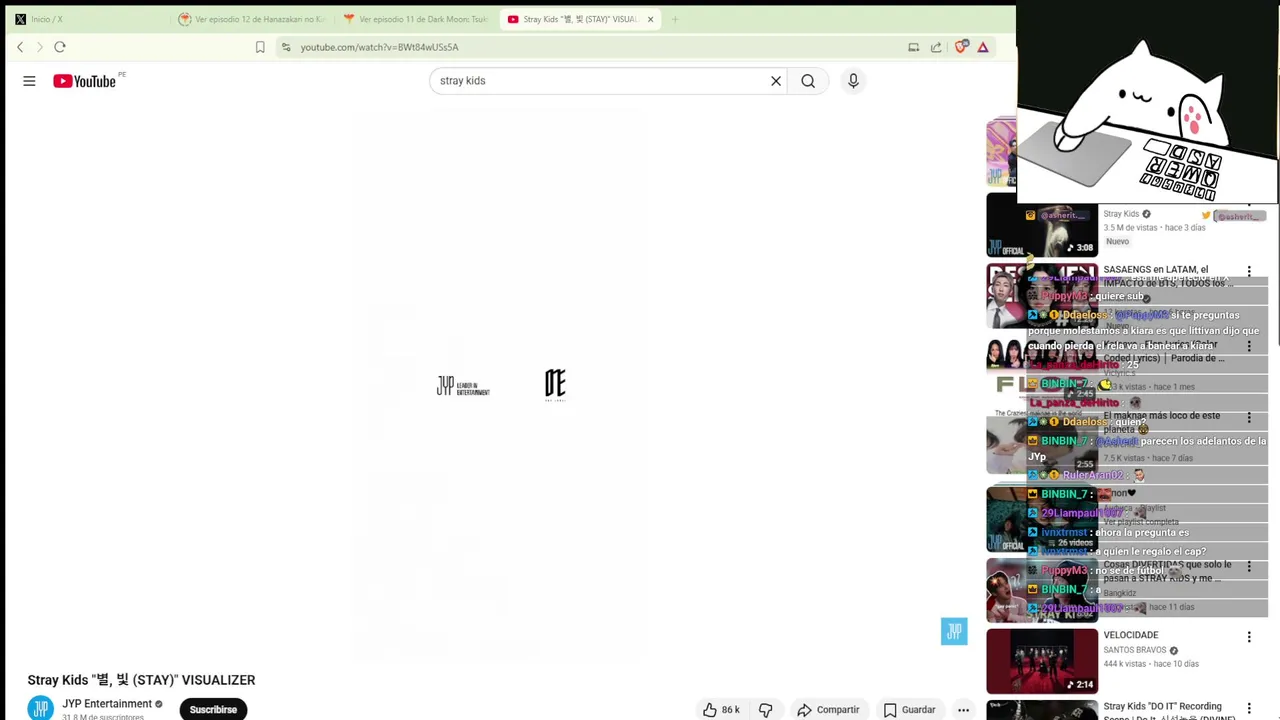Bookmark this page with the bookmark icon
The width and height of the screenshot is (1280, 720).
(x=260, y=47)
